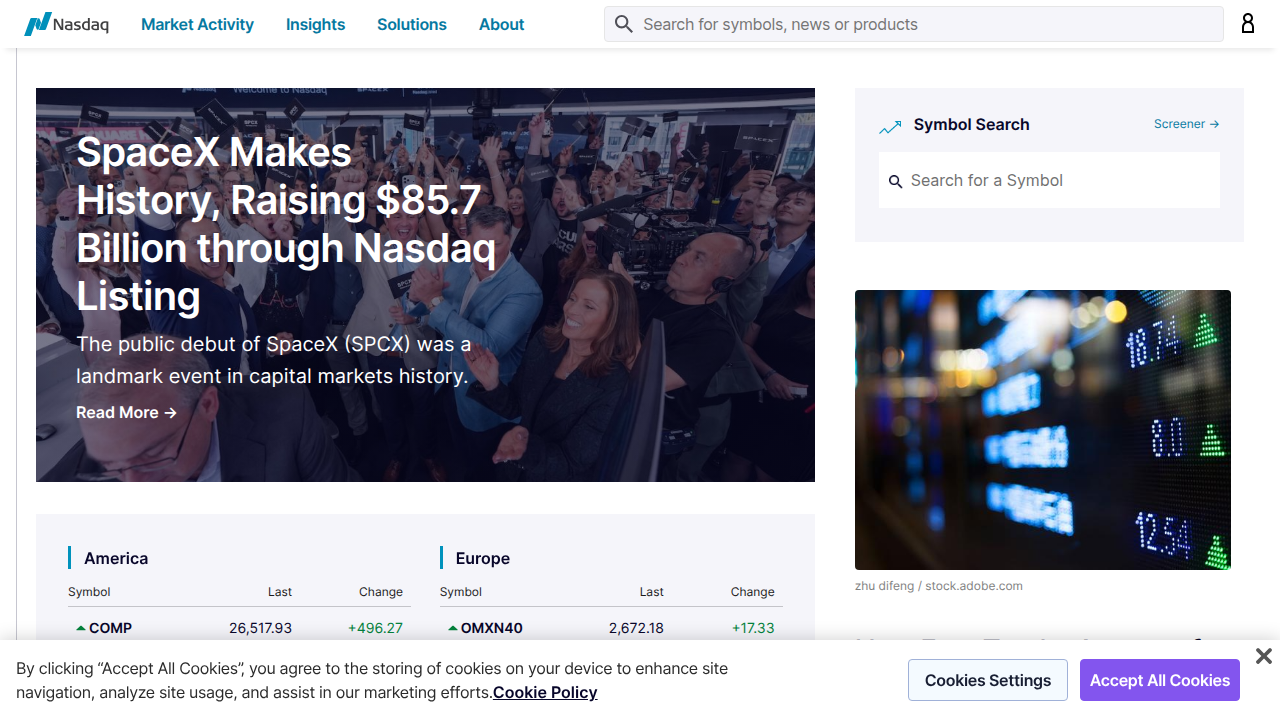
Task: Open the Solutions menu
Action: click(412, 24)
